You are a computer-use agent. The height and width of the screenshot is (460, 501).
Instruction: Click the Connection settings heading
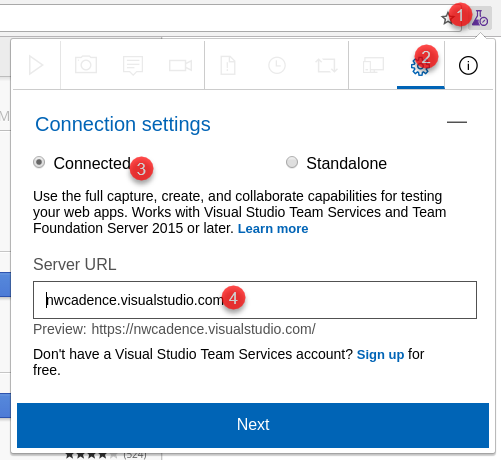point(123,124)
